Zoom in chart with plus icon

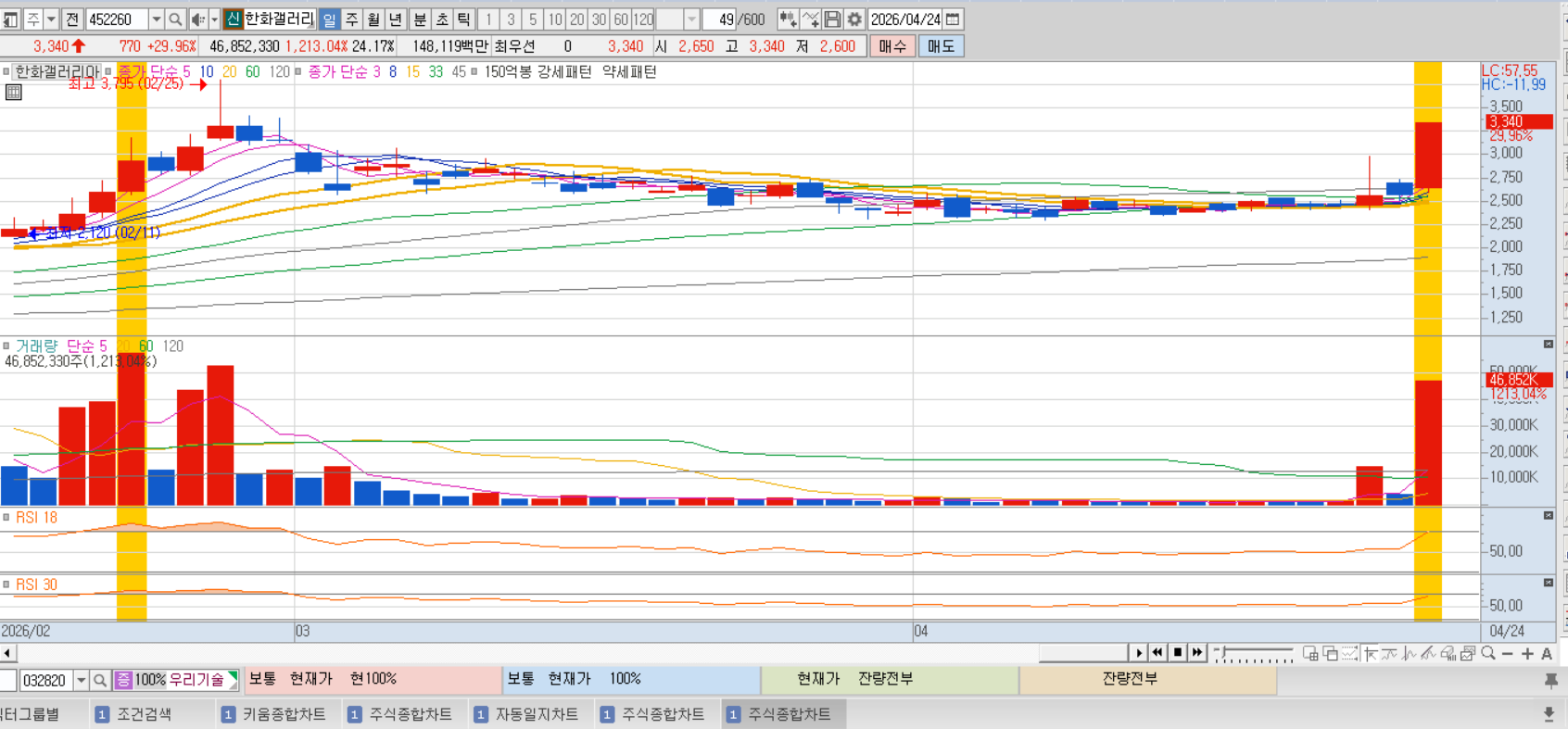(x=1527, y=653)
